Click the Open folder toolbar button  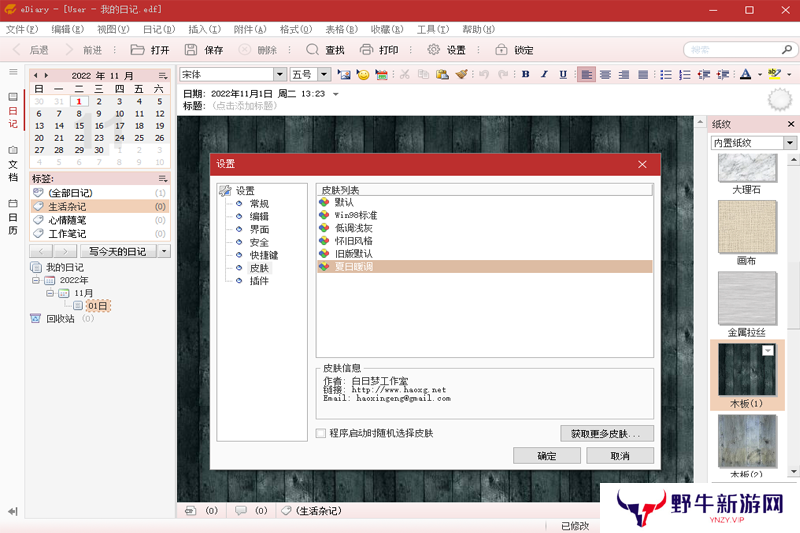tap(150, 50)
